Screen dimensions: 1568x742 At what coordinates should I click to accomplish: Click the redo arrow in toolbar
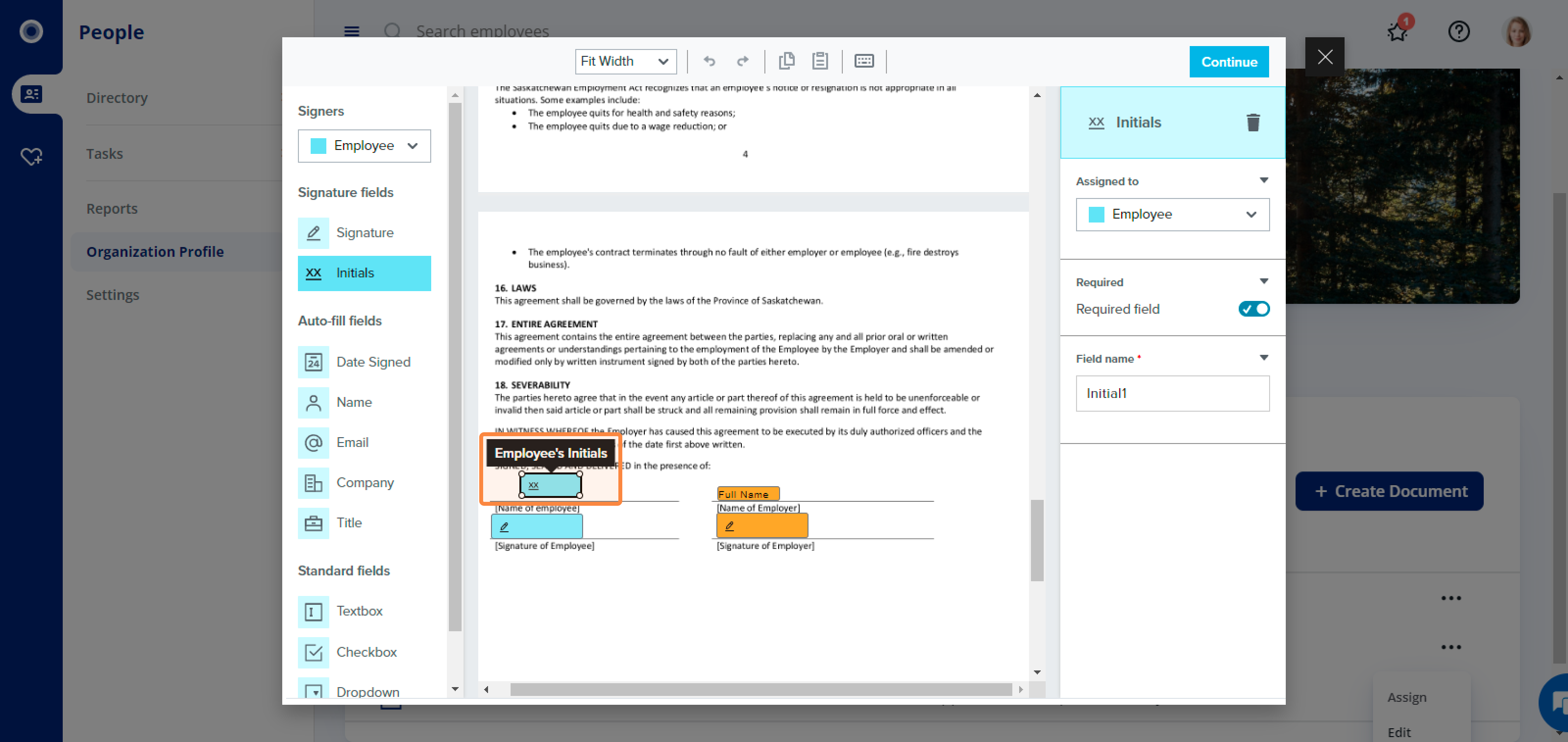coord(742,61)
